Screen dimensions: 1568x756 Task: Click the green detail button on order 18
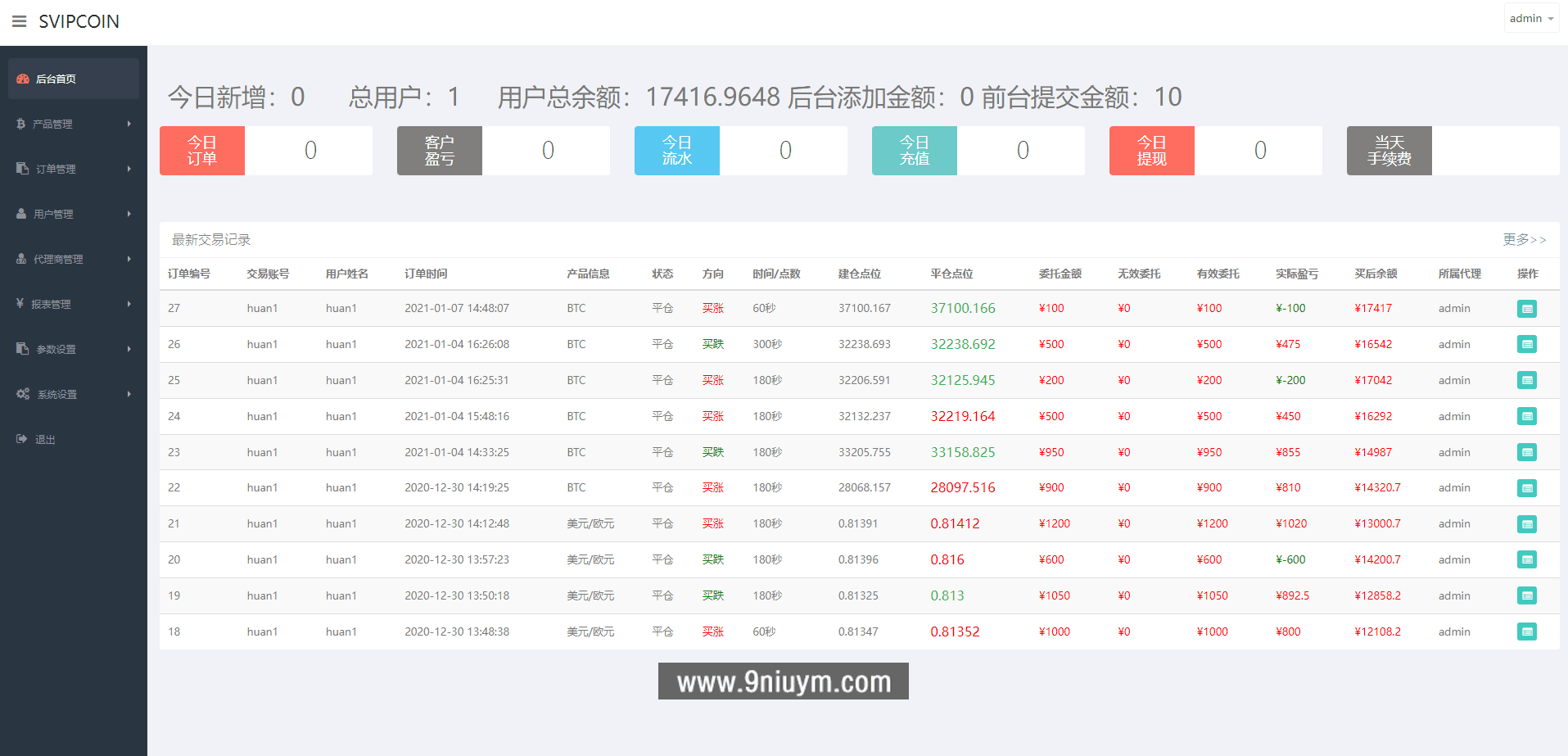[x=1526, y=632]
